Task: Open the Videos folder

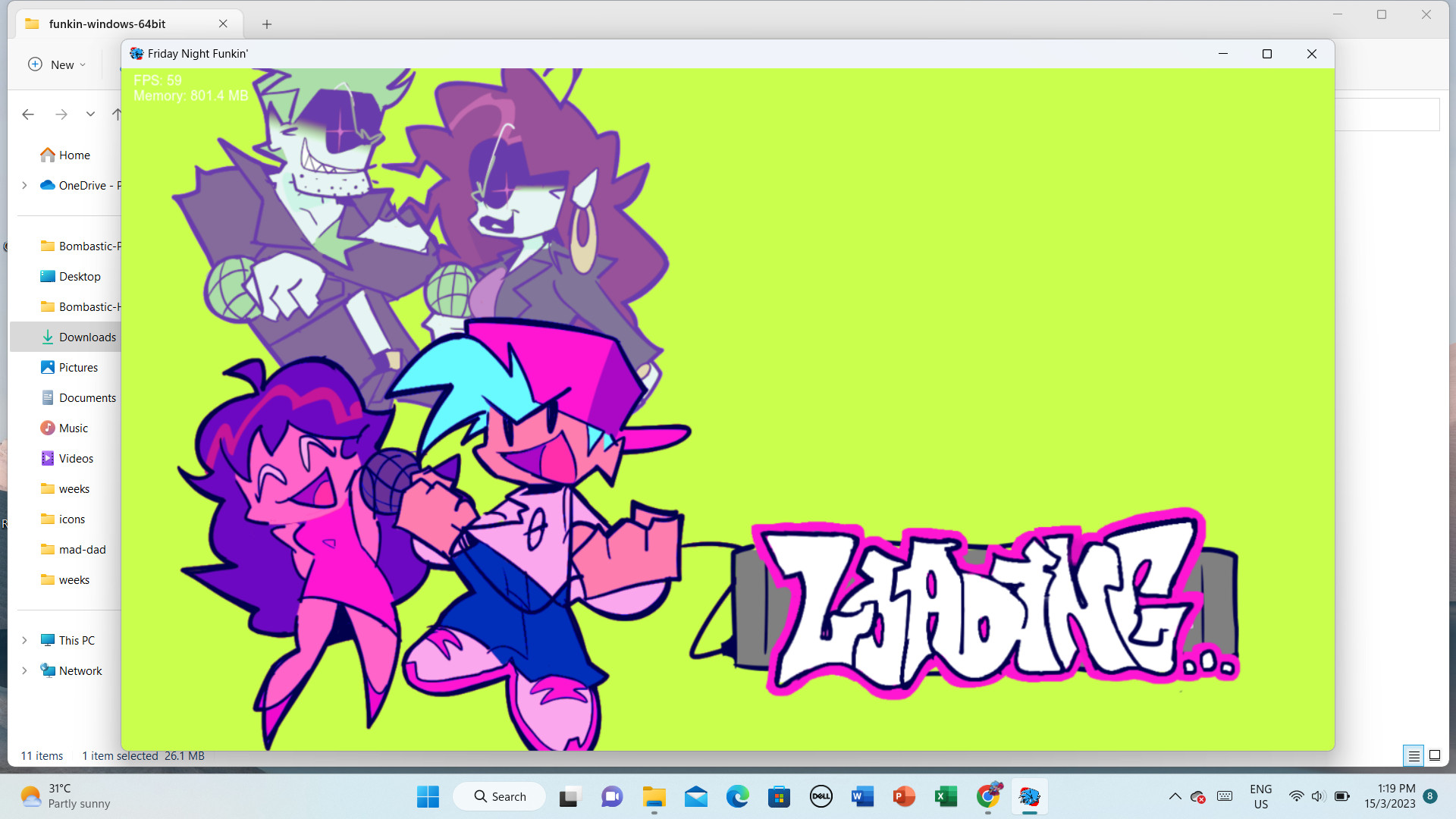Action: click(x=67, y=458)
